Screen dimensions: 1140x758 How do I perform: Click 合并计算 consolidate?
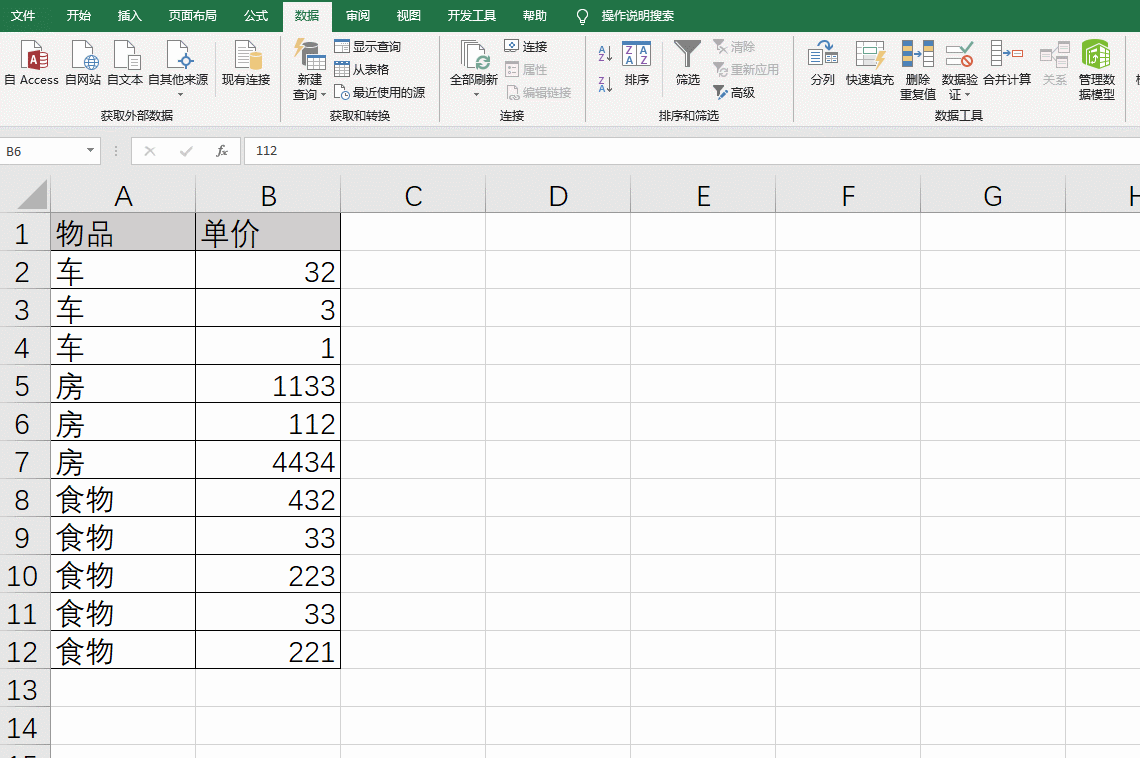(x=1007, y=64)
